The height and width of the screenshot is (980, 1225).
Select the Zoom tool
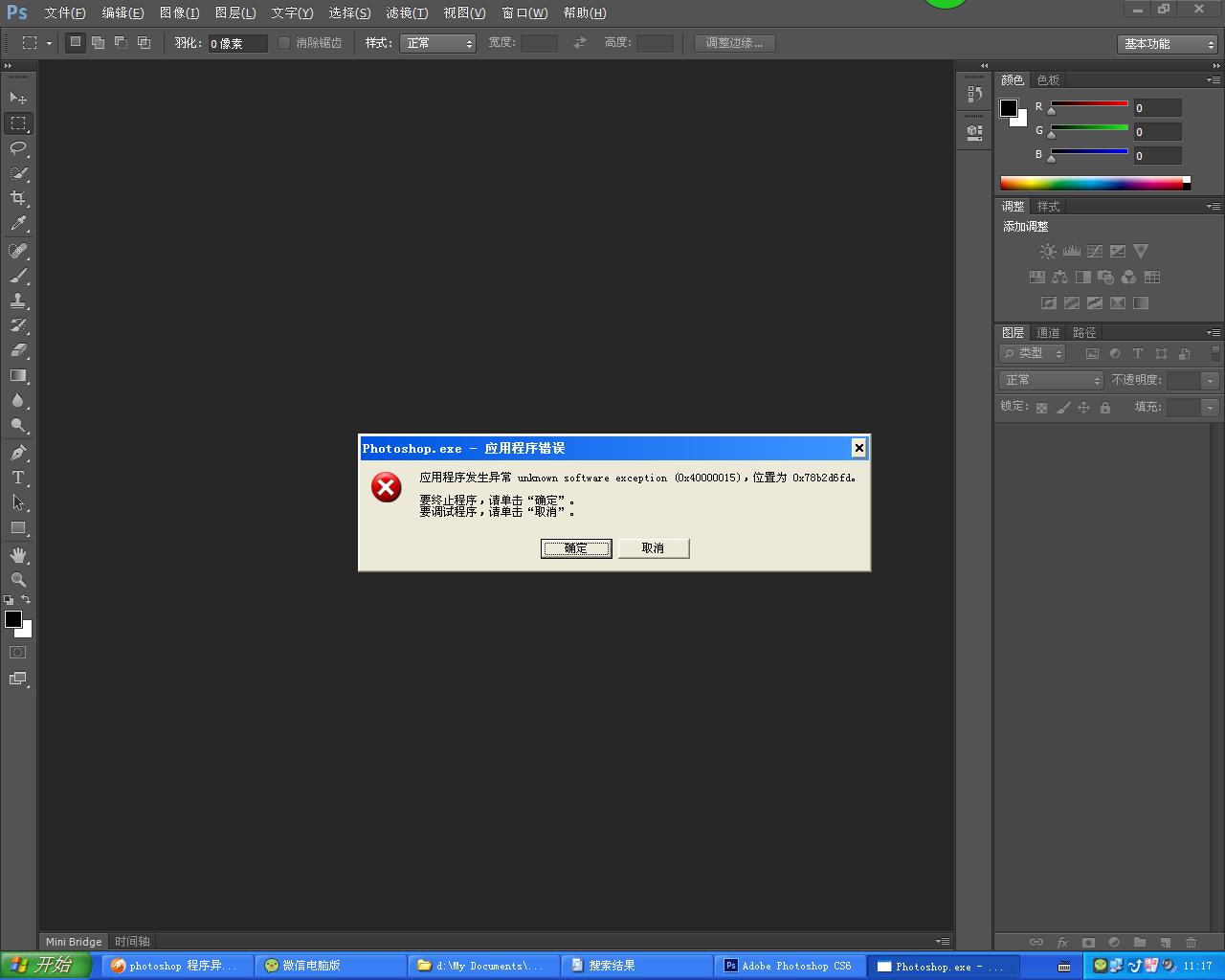coord(18,580)
